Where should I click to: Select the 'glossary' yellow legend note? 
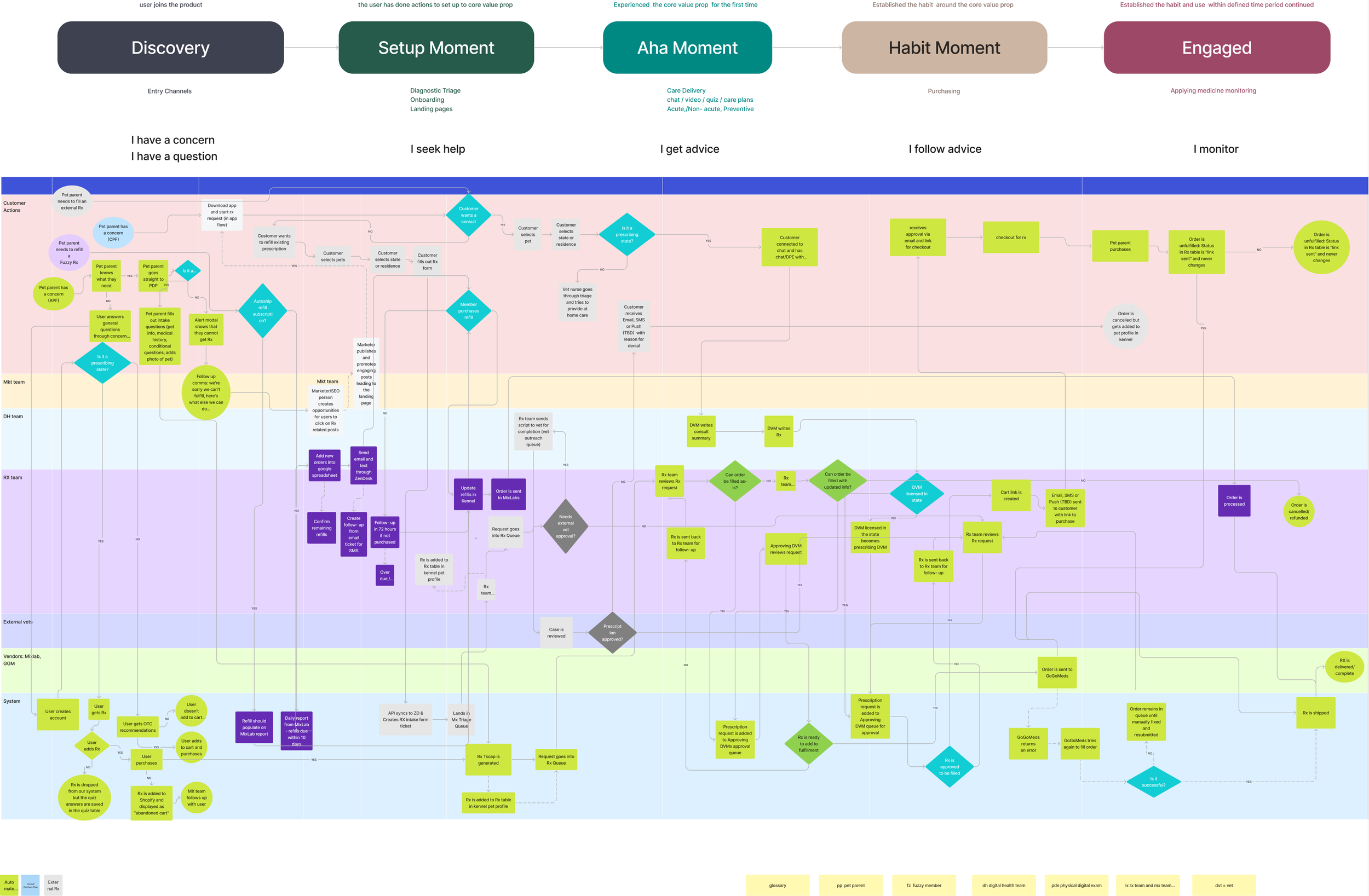[777, 885]
